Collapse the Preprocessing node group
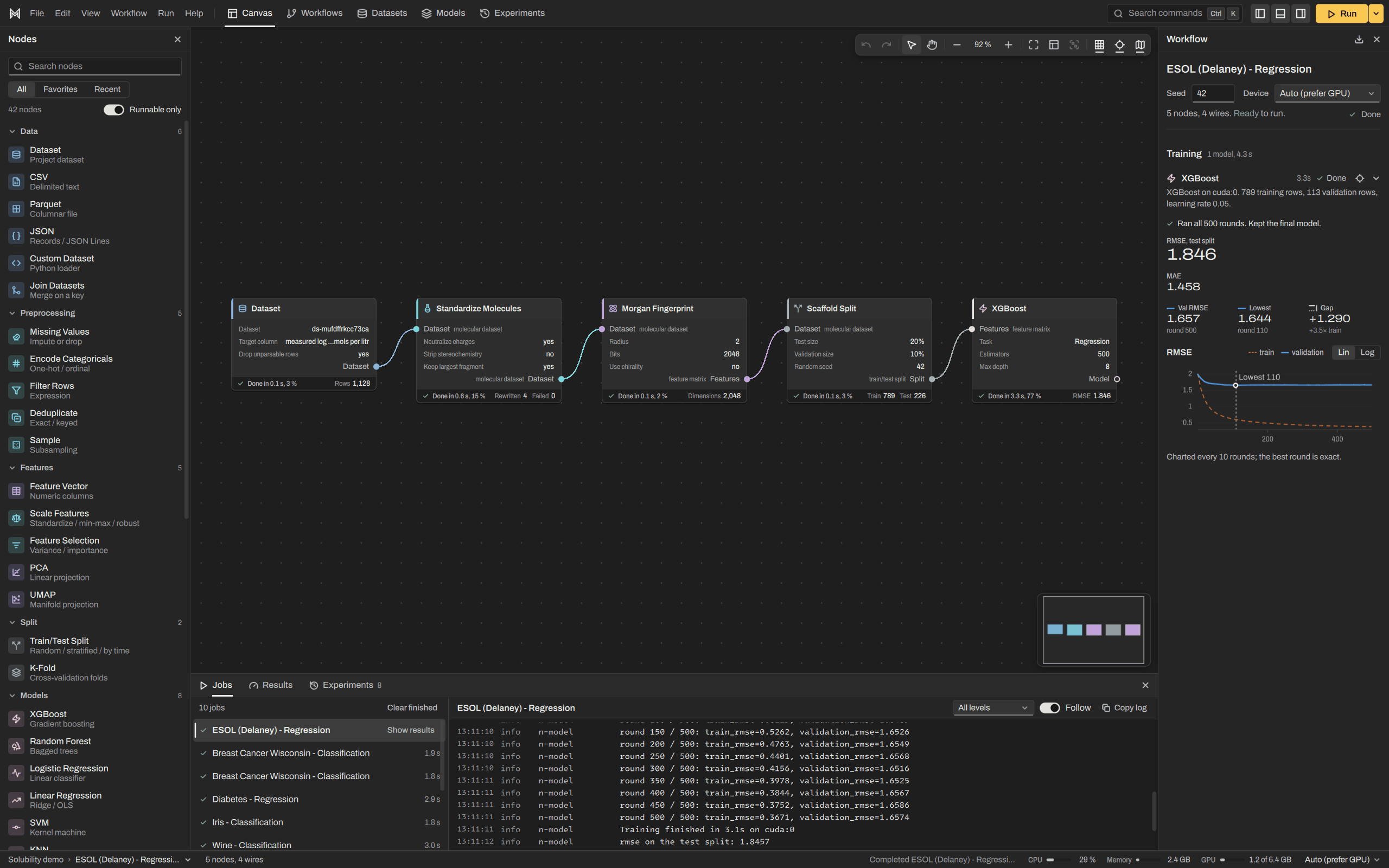The height and width of the screenshot is (868, 1389). tap(12, 313)
